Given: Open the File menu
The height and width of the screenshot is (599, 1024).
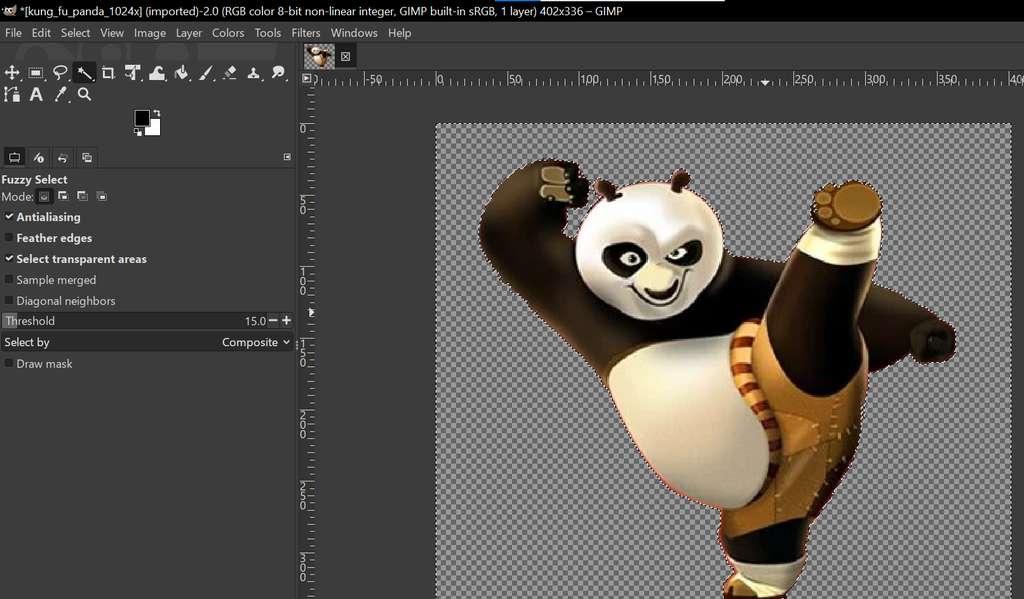Looking at the screenshot, I should [13, 33].
